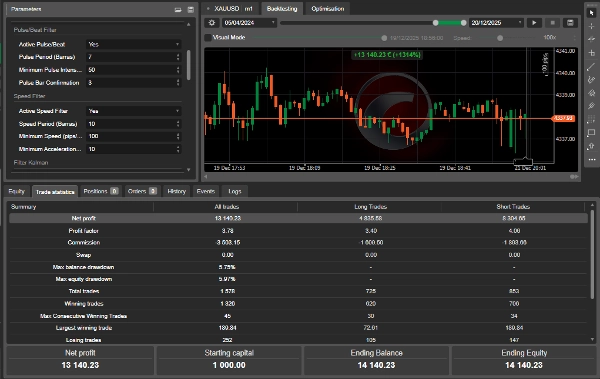
Task: Stop the running backtest
Action: click(552, 23)
